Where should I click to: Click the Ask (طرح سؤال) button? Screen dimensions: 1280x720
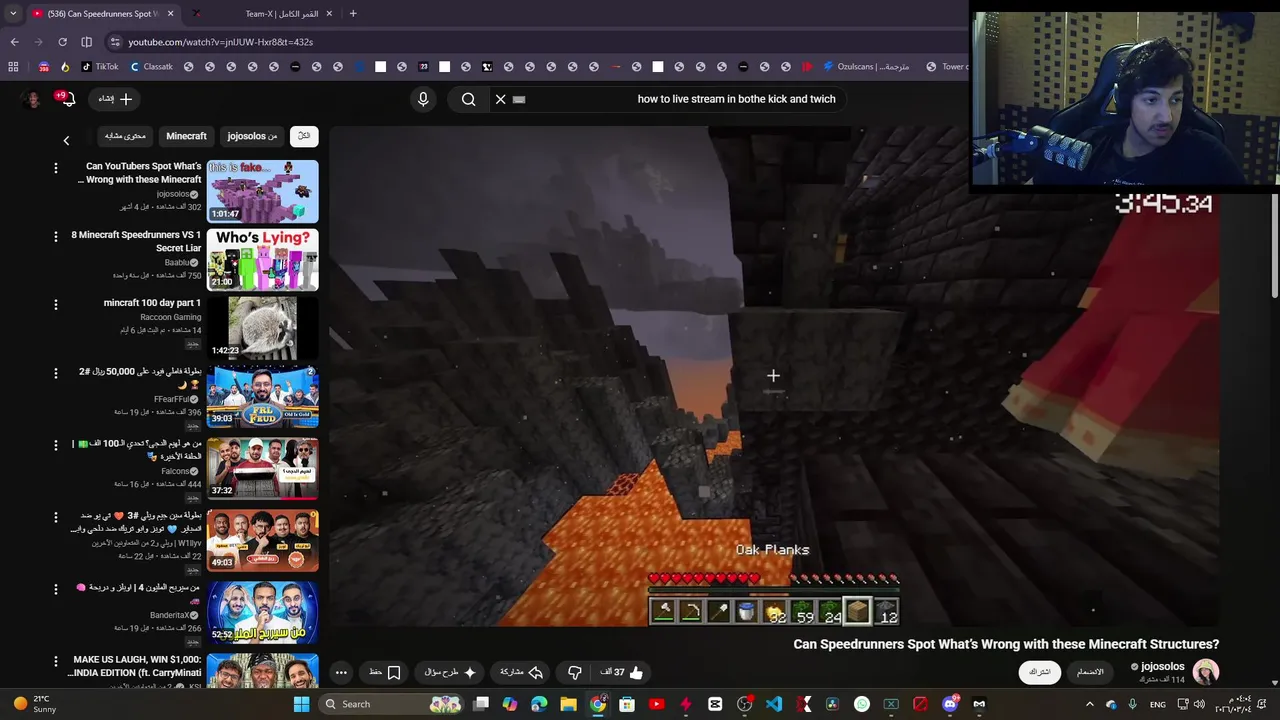tap(449, 672)
